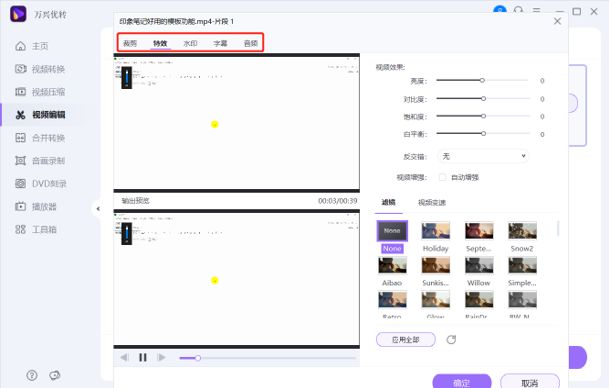Click the filter list scrollbar

point(558,229)
